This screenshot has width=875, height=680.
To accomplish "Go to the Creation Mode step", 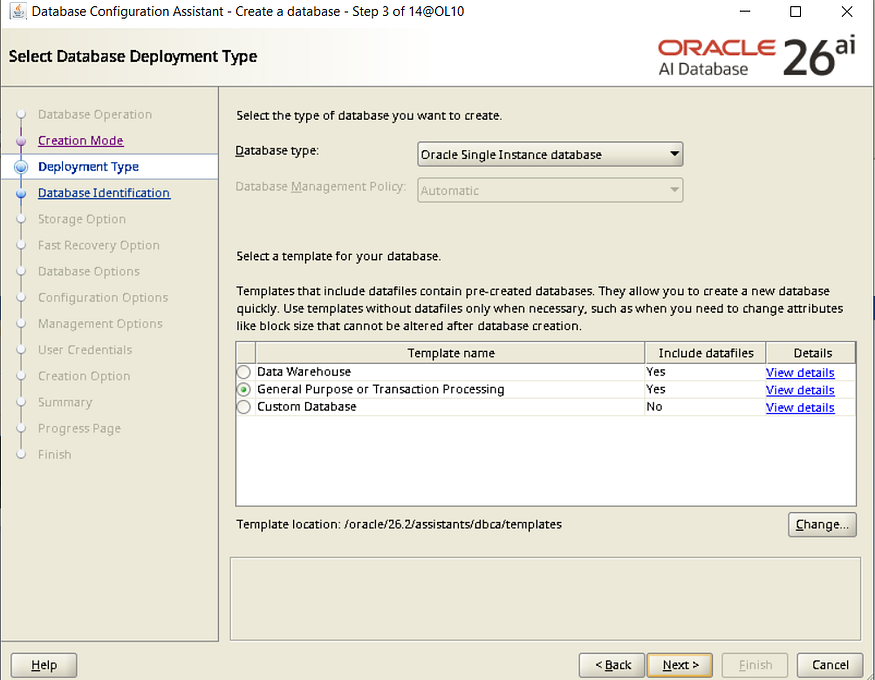I will click(80, 141).
